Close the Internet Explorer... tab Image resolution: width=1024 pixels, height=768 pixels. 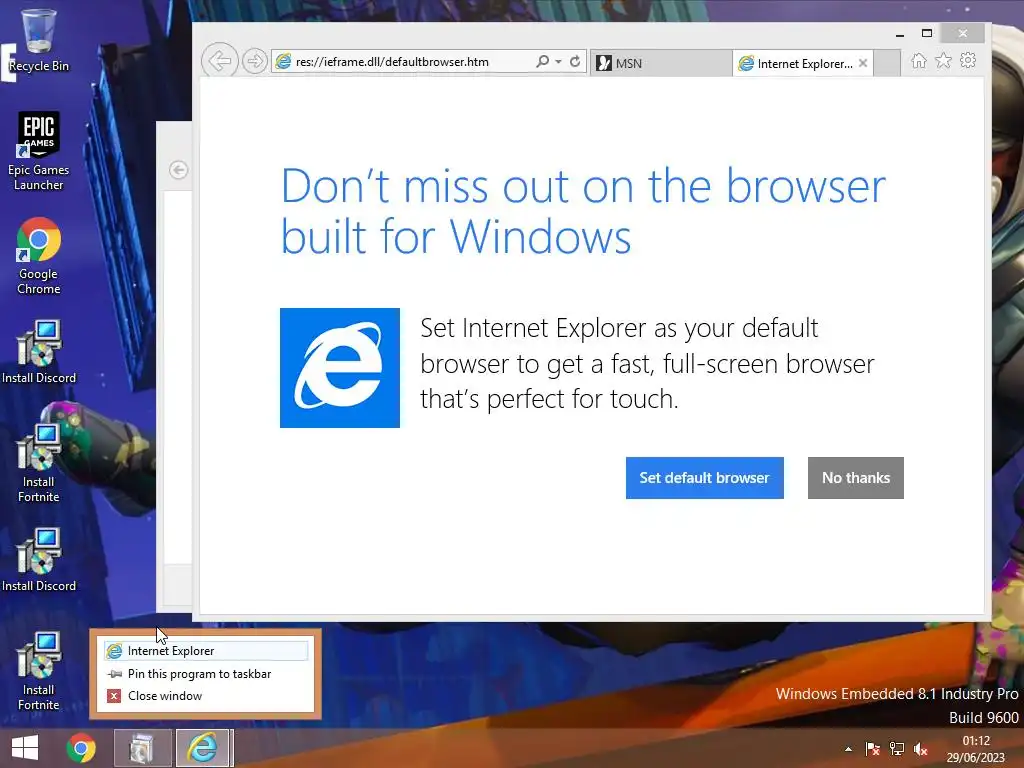pyautogui.click(x=863, y=63)
